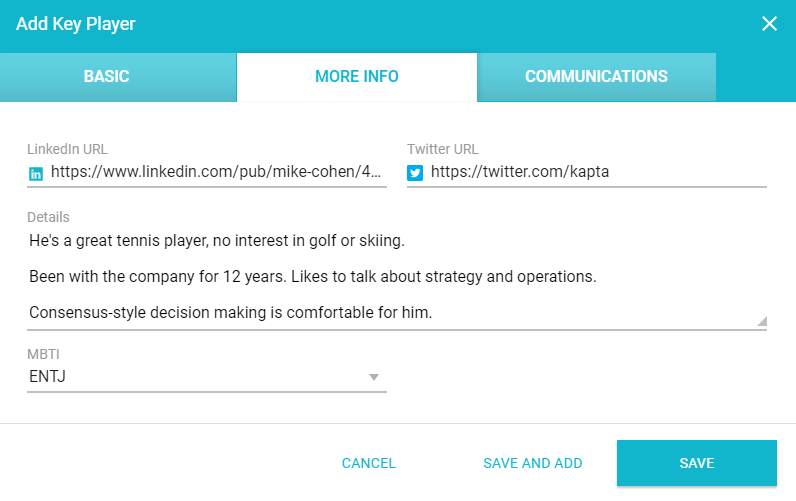Click the Consensus-style decision making line
796x501 pixels.
[x=230, y=312]
